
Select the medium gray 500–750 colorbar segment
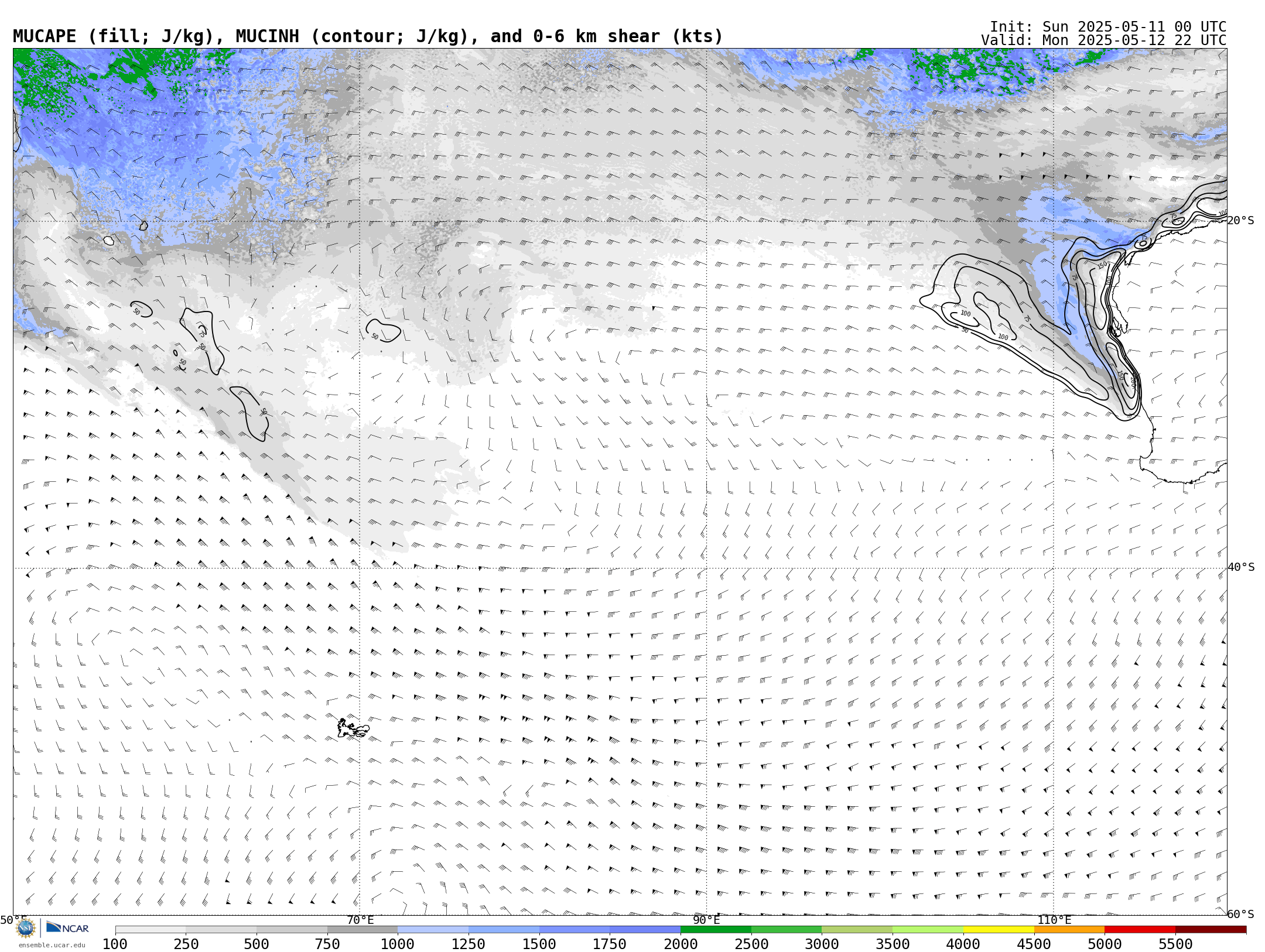point(292,930)
